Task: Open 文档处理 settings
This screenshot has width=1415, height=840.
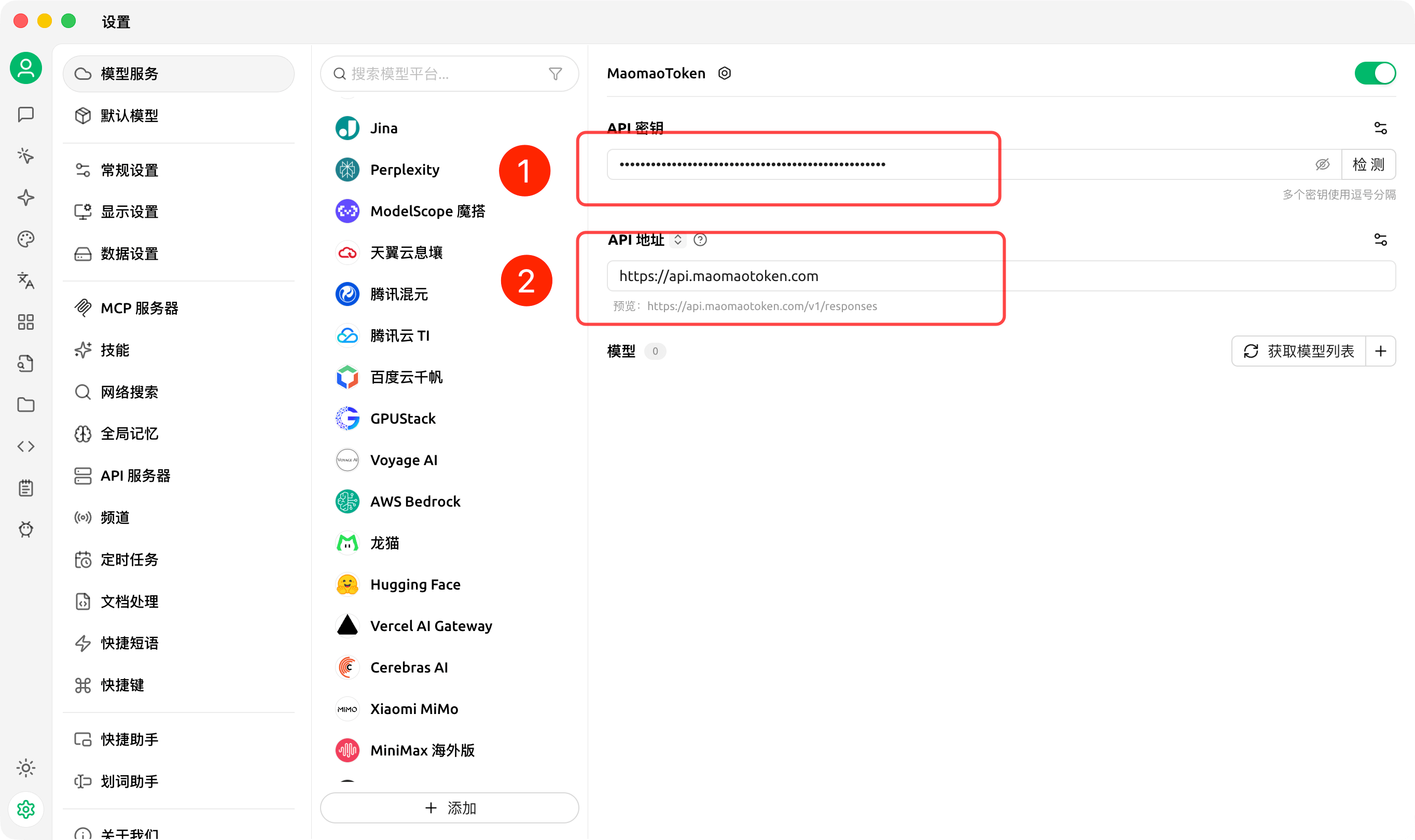Action: pos(178,601)
